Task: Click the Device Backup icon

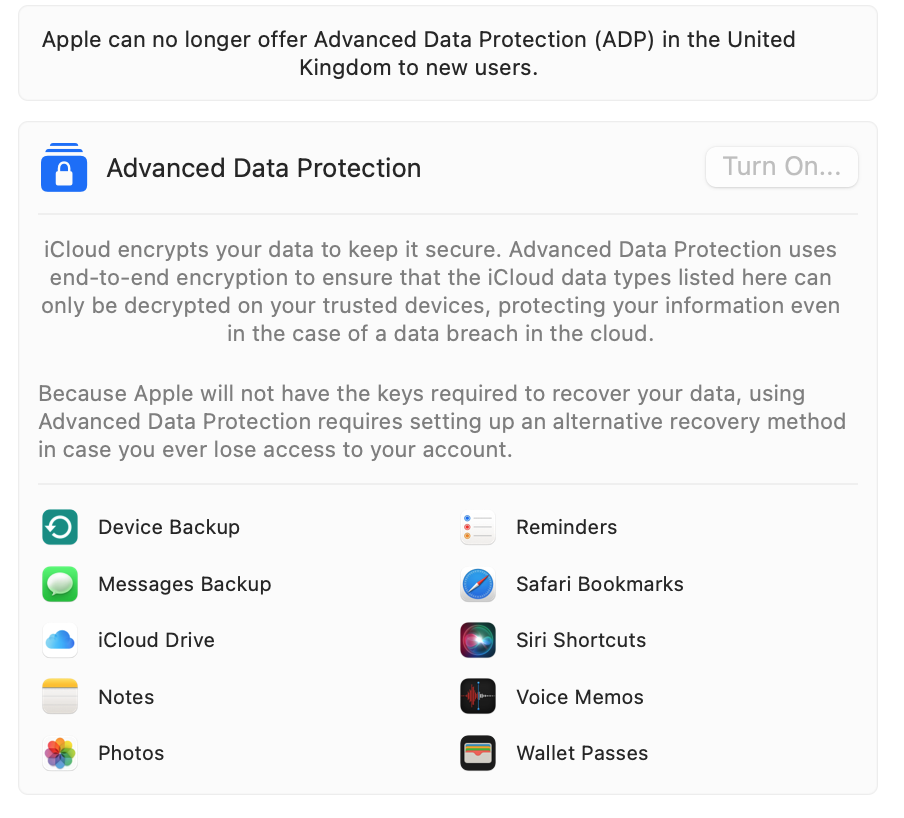Action: click(x=60, y=527)
